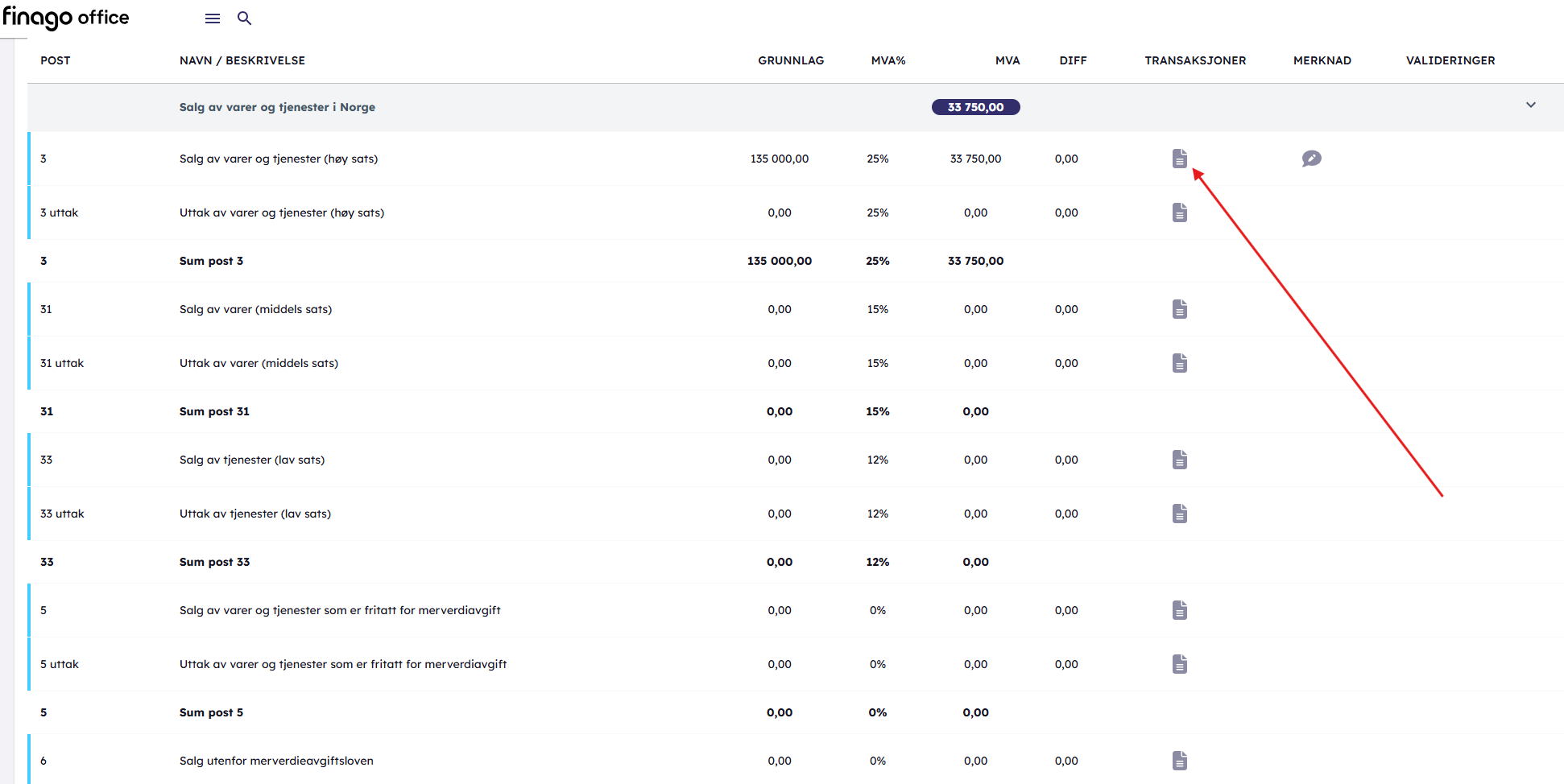1564x784 pixels.
Task: Open transactions for 31 uttak row
Action: (1179, 363)
